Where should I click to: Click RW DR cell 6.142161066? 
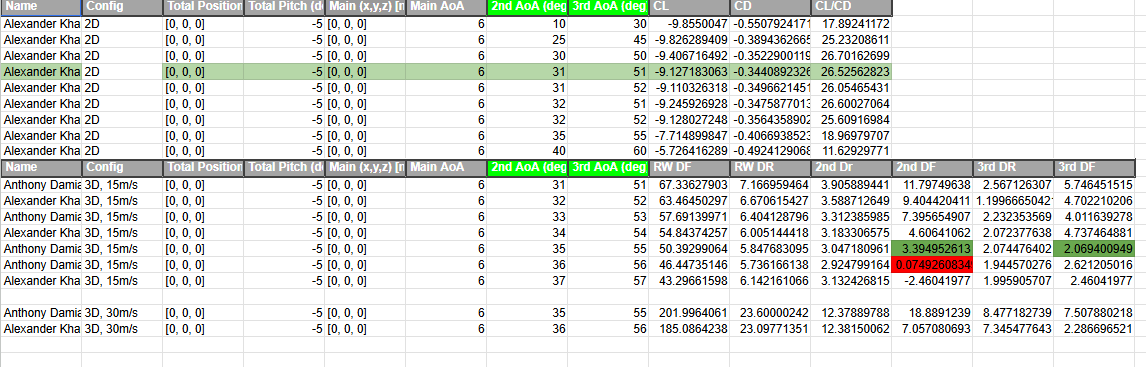coord(770,281)
